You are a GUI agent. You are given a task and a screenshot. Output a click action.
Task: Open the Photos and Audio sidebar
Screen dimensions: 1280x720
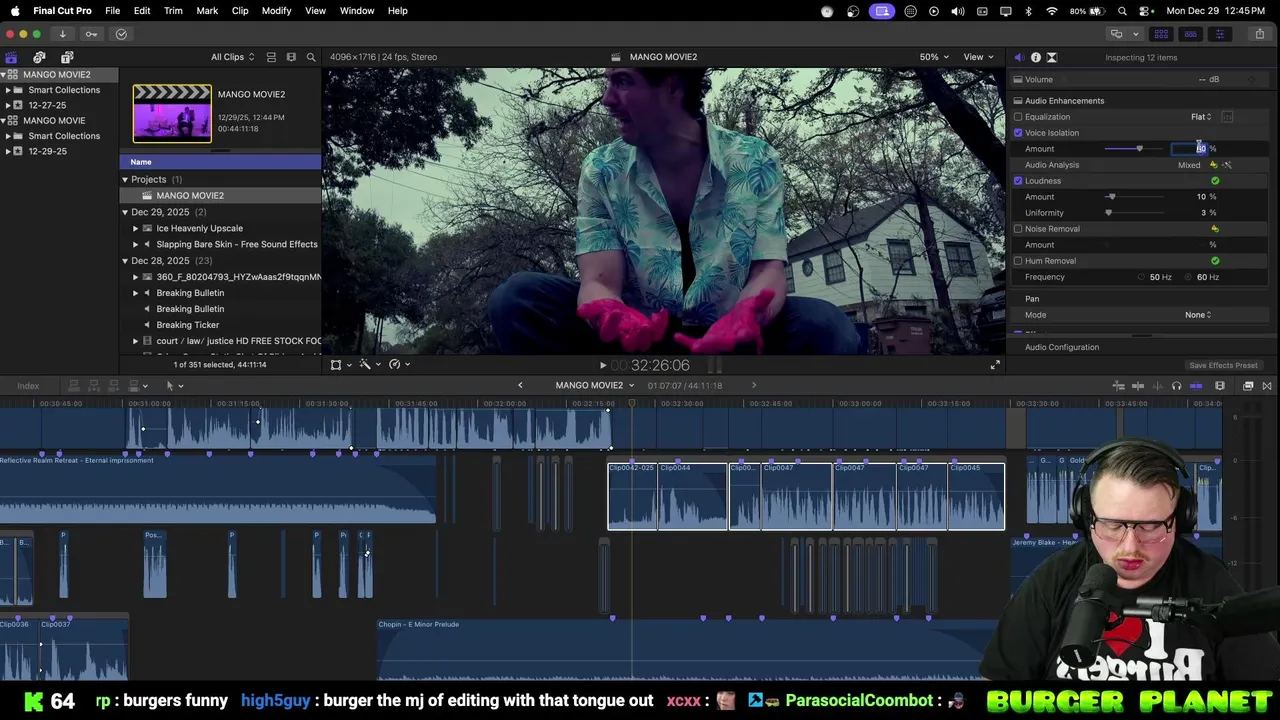click(x=39, y=57)
